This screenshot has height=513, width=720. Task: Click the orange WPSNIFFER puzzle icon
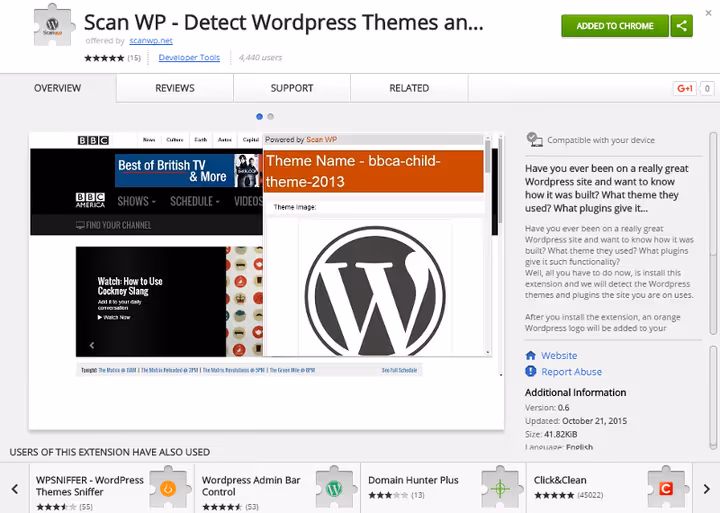[x=168, y=488]
